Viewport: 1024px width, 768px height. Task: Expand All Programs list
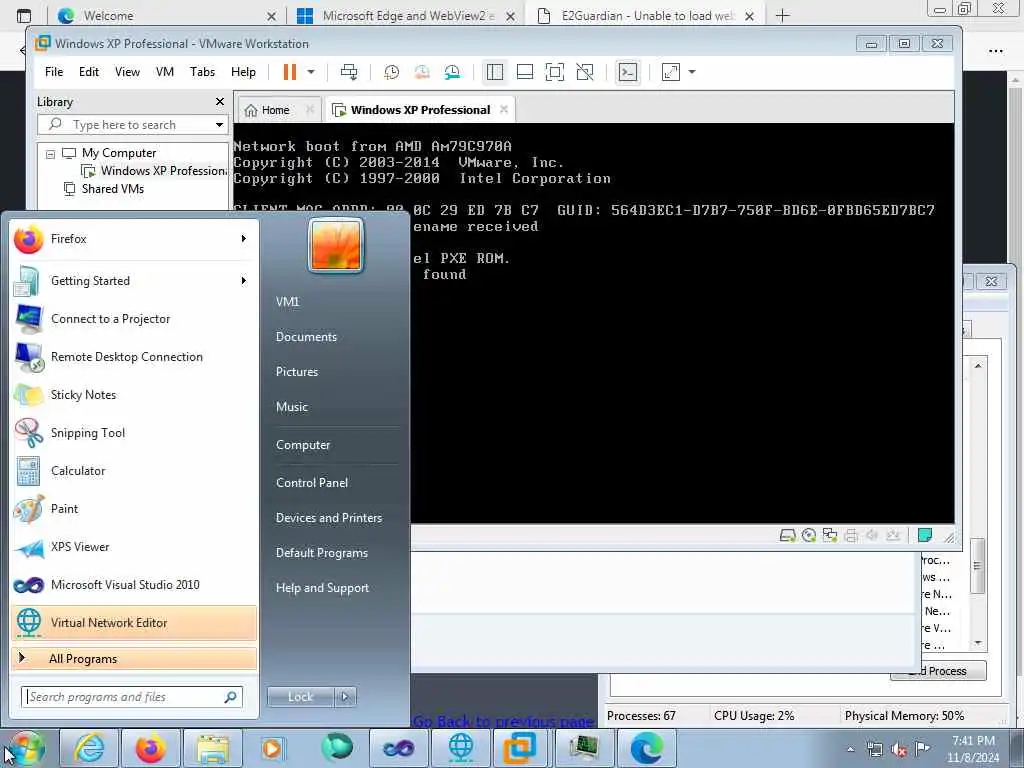pos(134,658)
